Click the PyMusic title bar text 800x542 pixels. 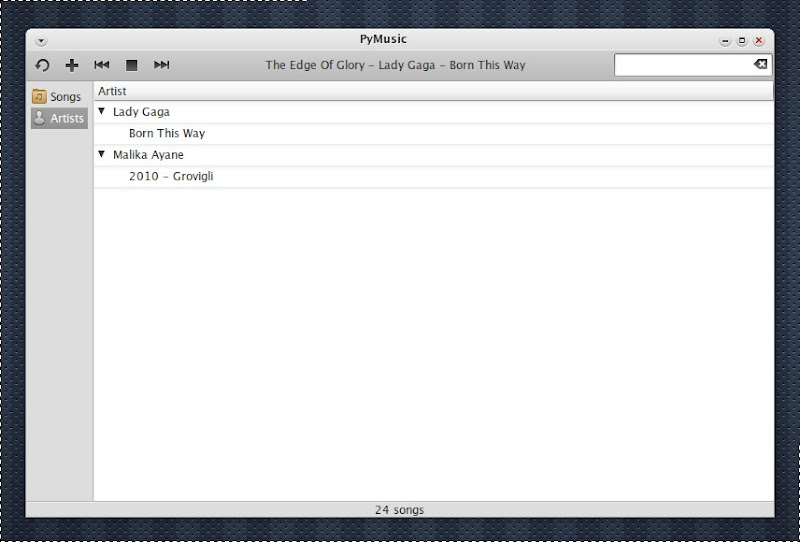click(x=383, y=39)
